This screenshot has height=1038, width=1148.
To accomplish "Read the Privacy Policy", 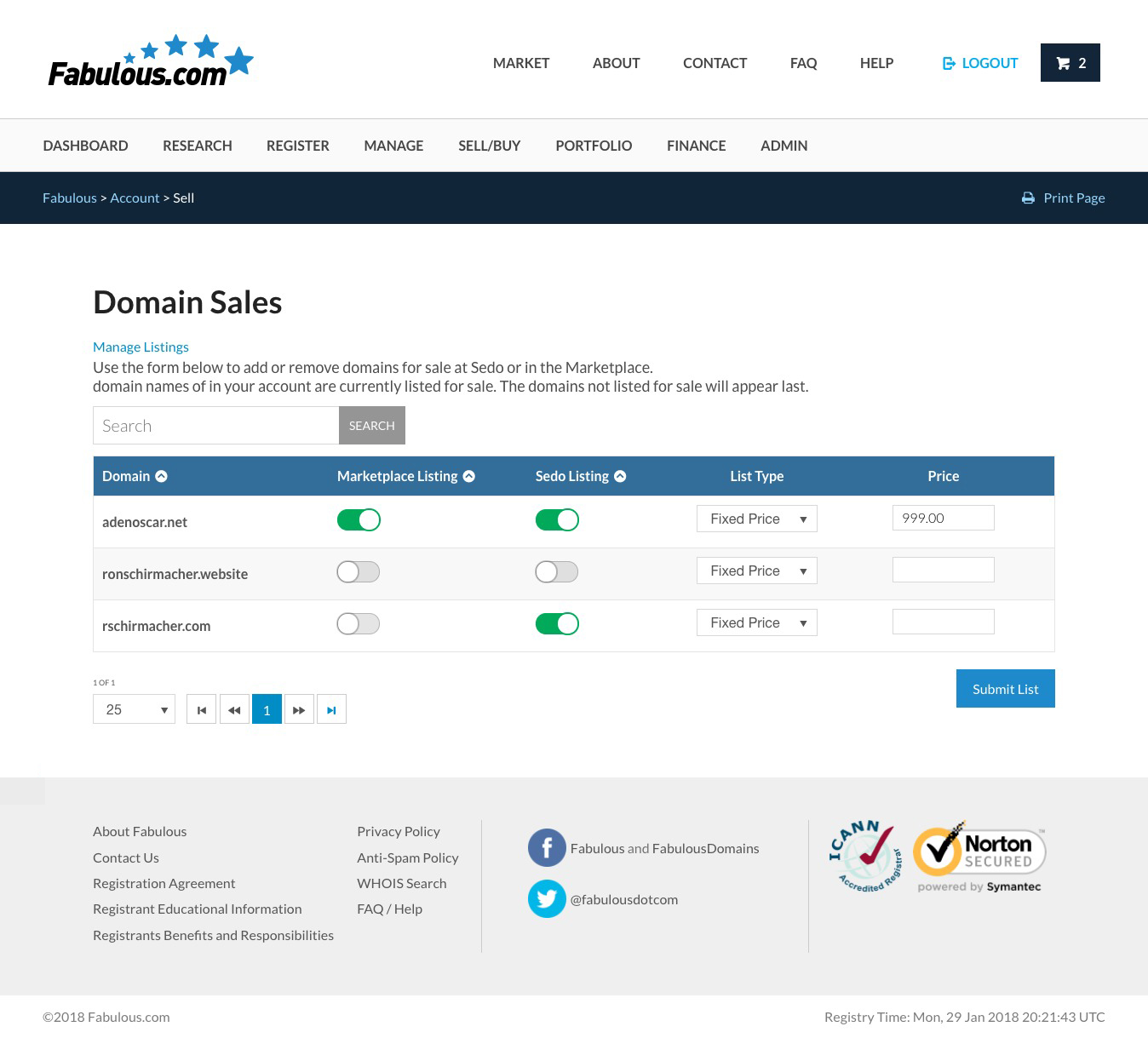I will 399,831.
